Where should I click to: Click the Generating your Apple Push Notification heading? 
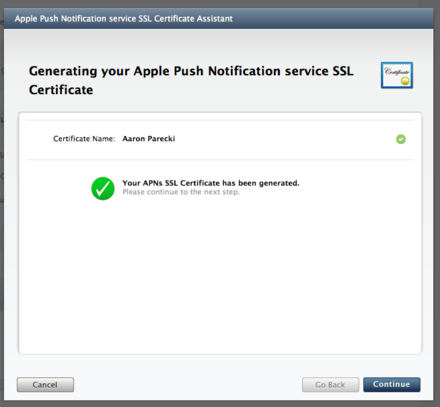pos(191,80)
